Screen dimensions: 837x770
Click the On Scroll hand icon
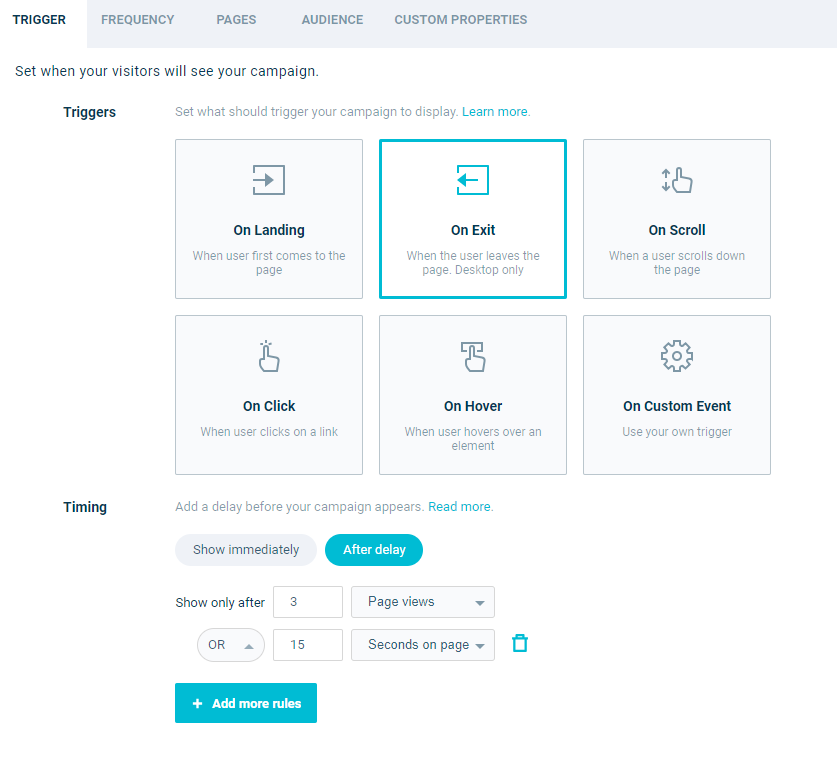pyautogui.click(x=677, y=180)
